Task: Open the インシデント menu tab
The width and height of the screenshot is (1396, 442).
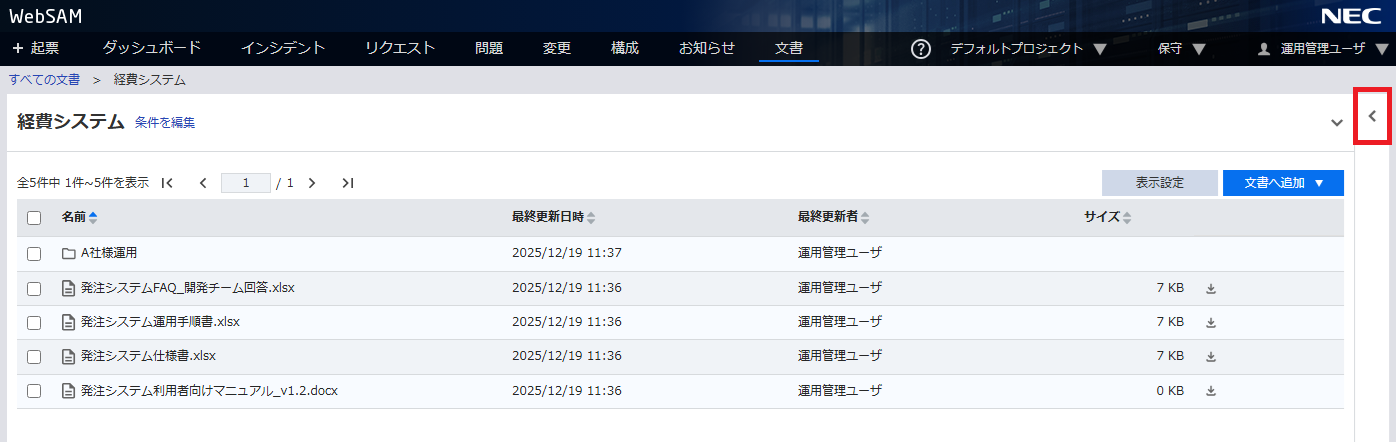Action: [283, 48]
